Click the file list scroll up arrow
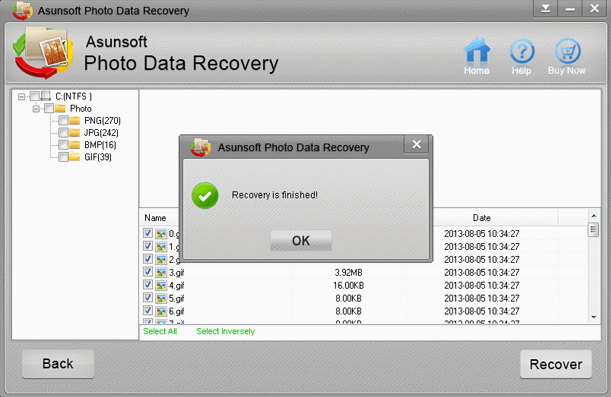This screenshot has height=397, width=611. [x=593, y=215]
